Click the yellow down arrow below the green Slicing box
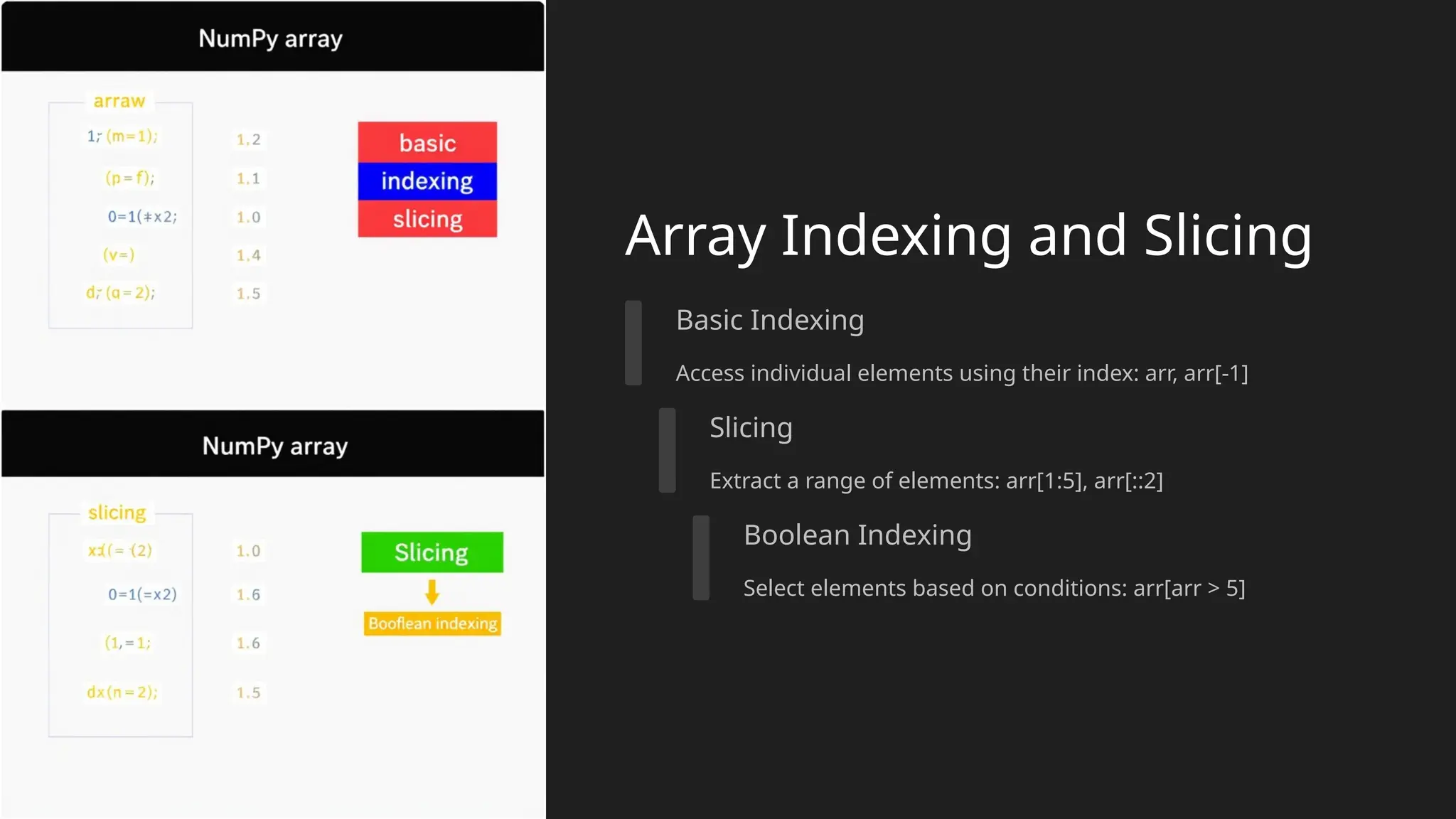This screenshot has height=819, width=1456. click(x=432, y=591)
